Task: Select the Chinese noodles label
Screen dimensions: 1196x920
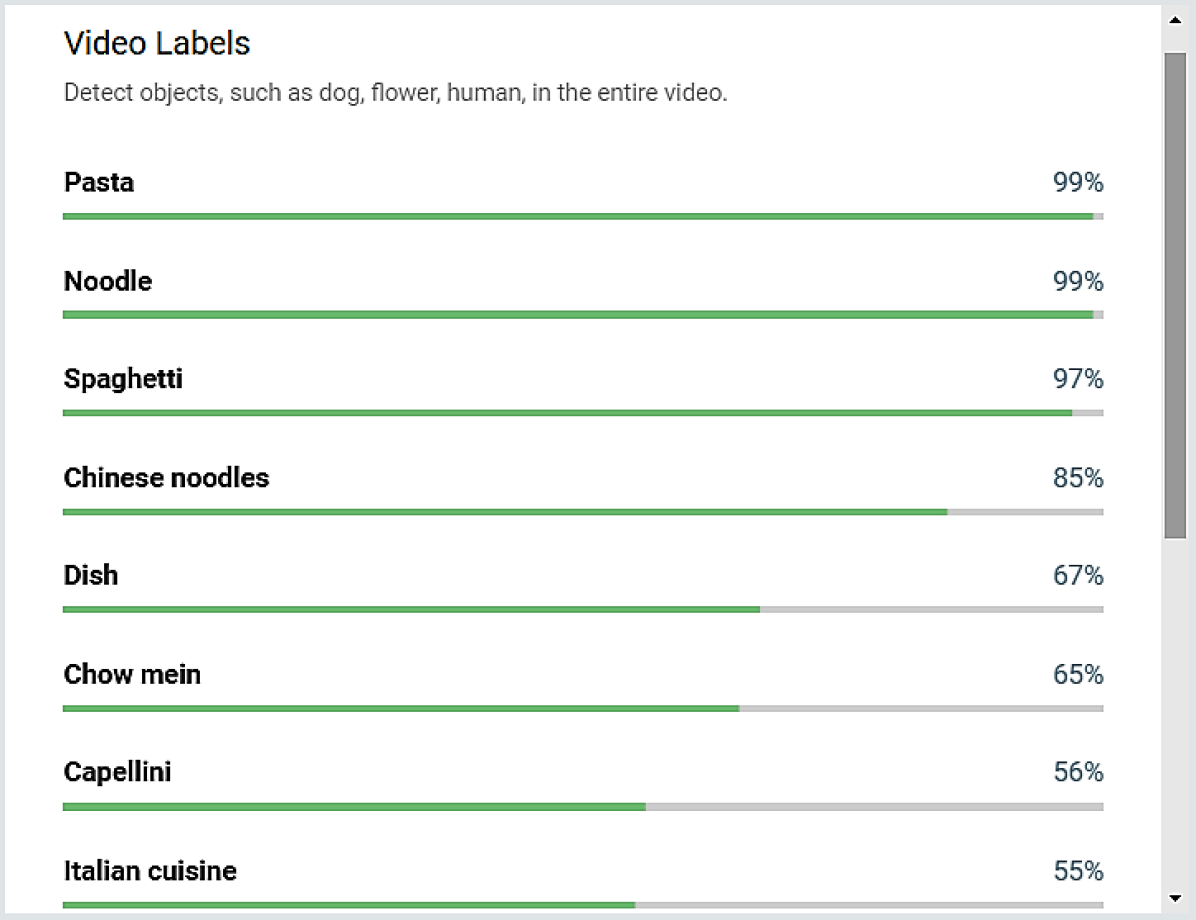Action: pos(166,478)
